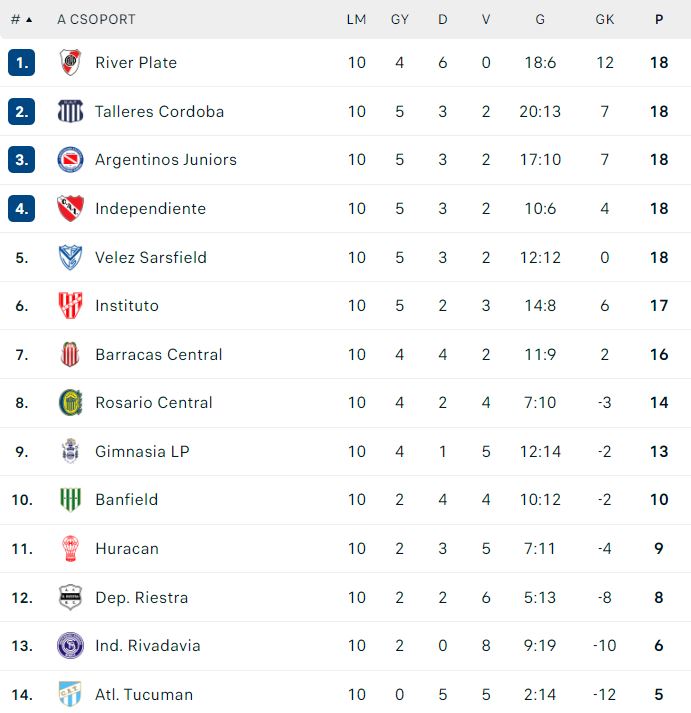Open the Velez Sarsfield blue crest
Image resolution: width=691 pixels, height=713 pixels.
point(70,257)
